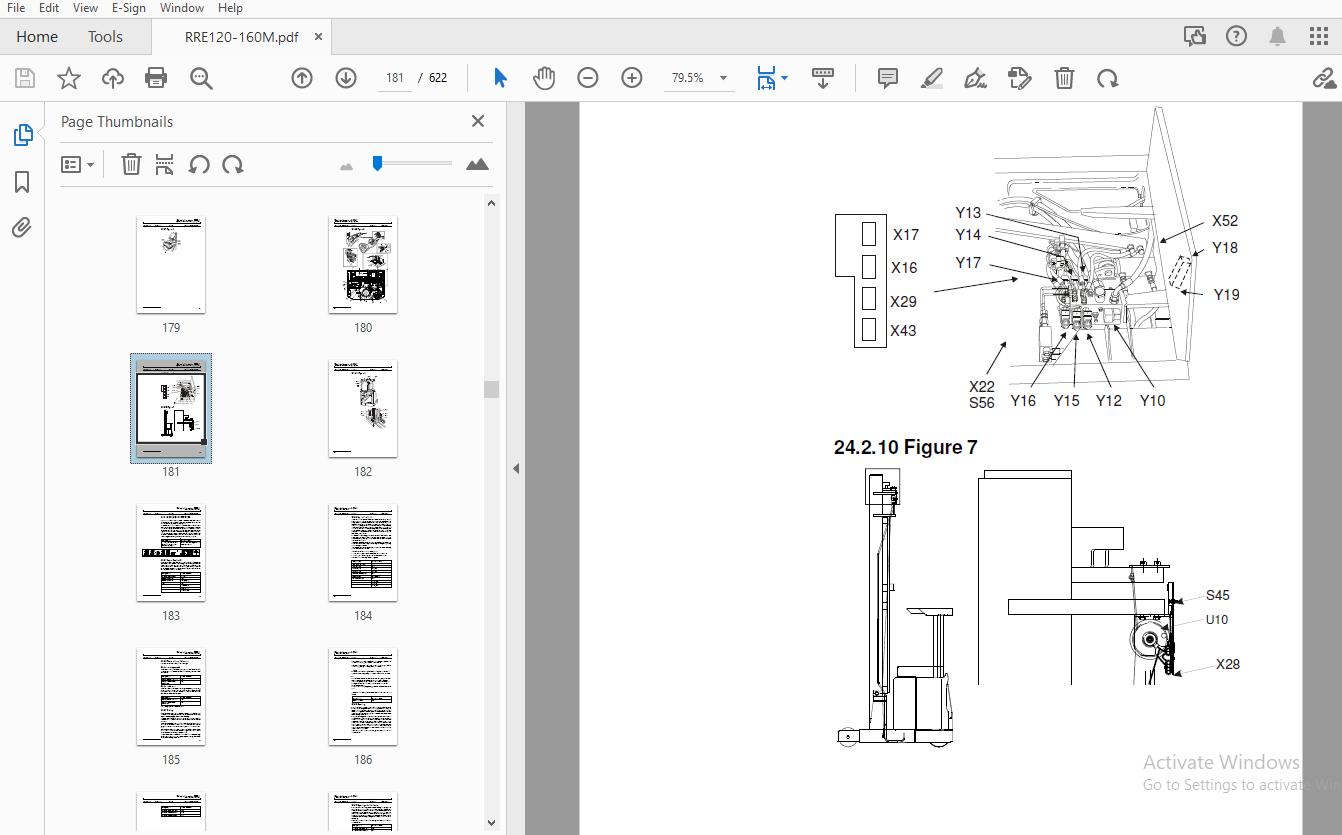Click the Save file icon
This screenshot has height=835, width=1342.
tap(25, 78)
